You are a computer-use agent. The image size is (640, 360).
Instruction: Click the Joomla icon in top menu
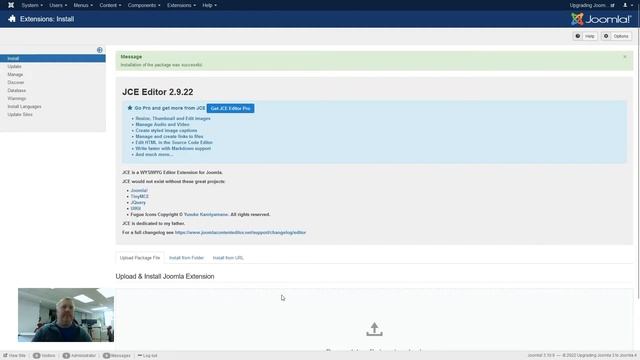pos(11,5)
